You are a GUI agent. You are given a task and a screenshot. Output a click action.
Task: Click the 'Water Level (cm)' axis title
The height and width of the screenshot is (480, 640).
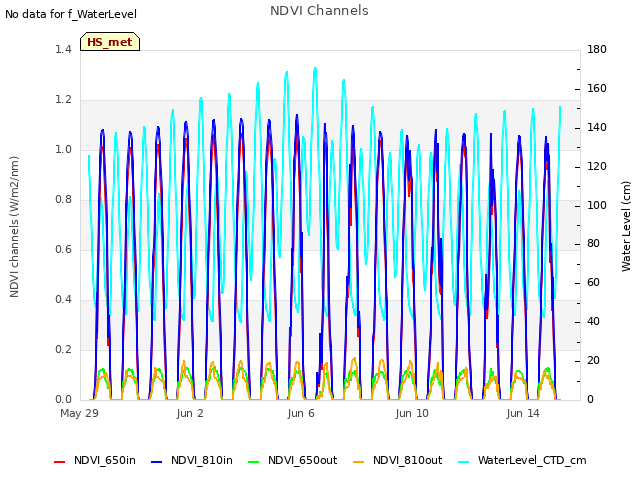tap(626, 227)
